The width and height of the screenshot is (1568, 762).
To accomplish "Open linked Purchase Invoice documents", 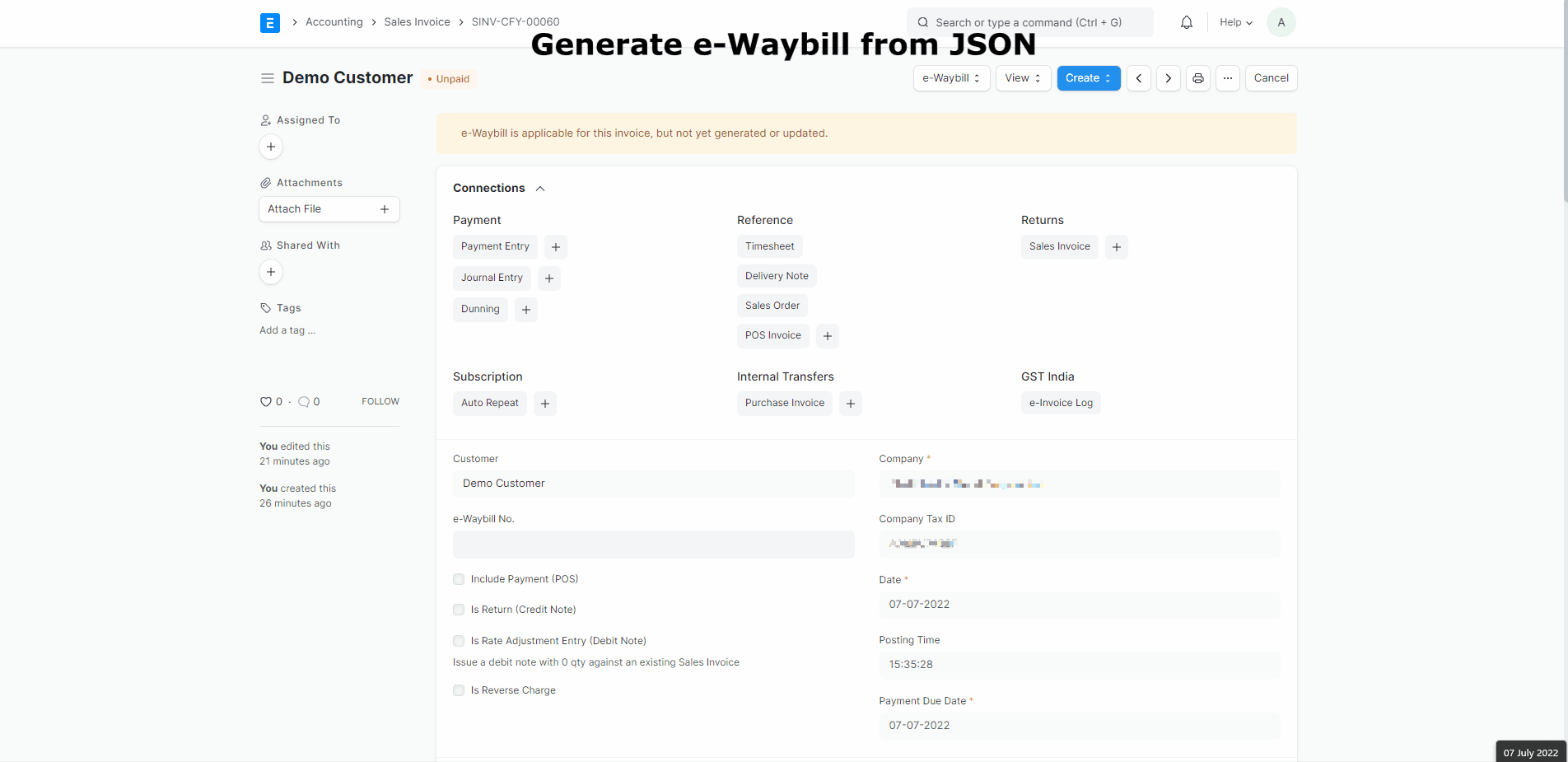I will (785, 403).
